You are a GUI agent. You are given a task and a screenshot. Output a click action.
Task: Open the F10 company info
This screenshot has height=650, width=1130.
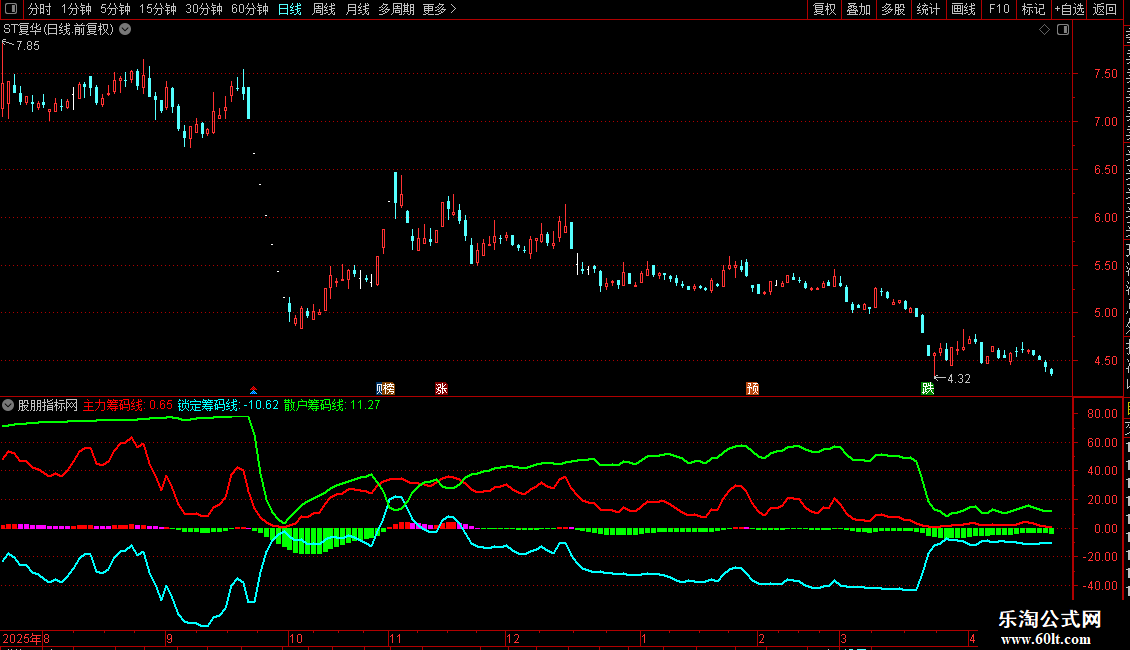coord(999,9)
